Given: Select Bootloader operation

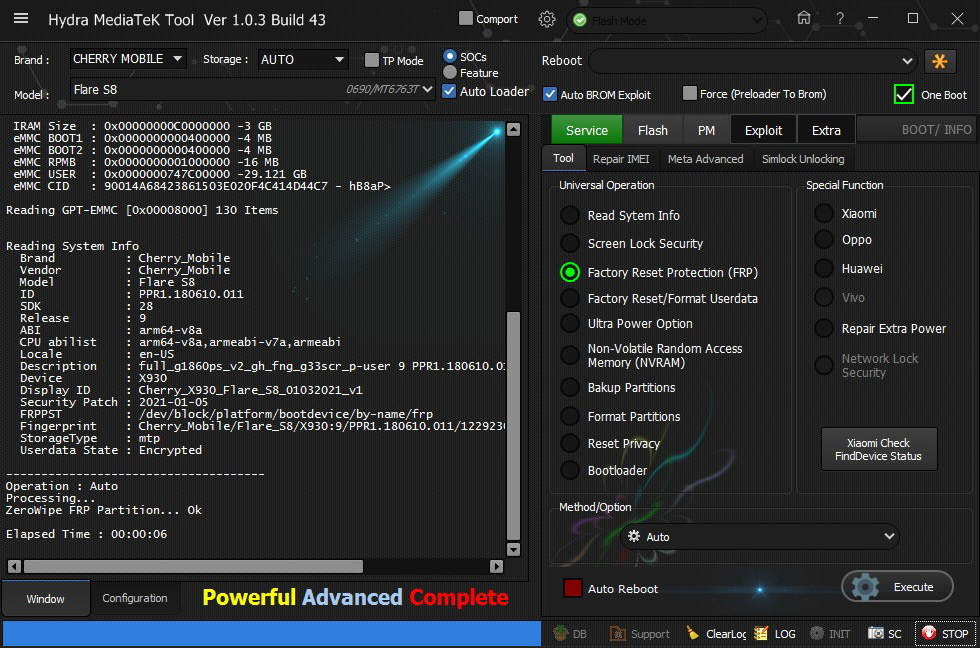Looking at the screenshot, I should (x=570, y=471).
